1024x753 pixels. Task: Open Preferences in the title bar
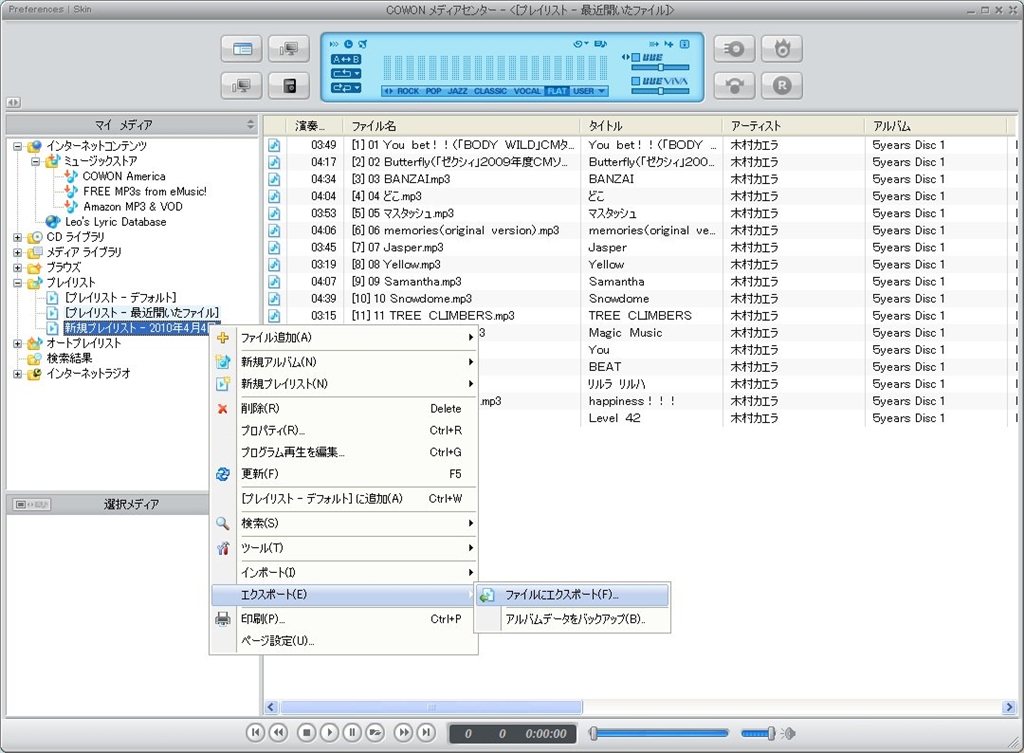pyautogui.click(x=36, y=9)
